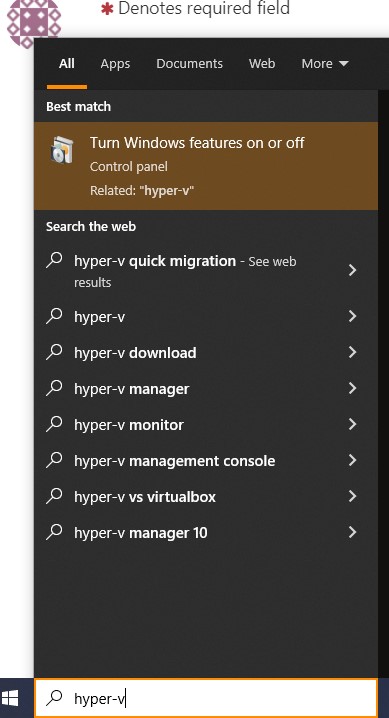Expand arrow for hyper-v manager 10
The height and width of the screenshot is (718, 389).
point(352,532)
